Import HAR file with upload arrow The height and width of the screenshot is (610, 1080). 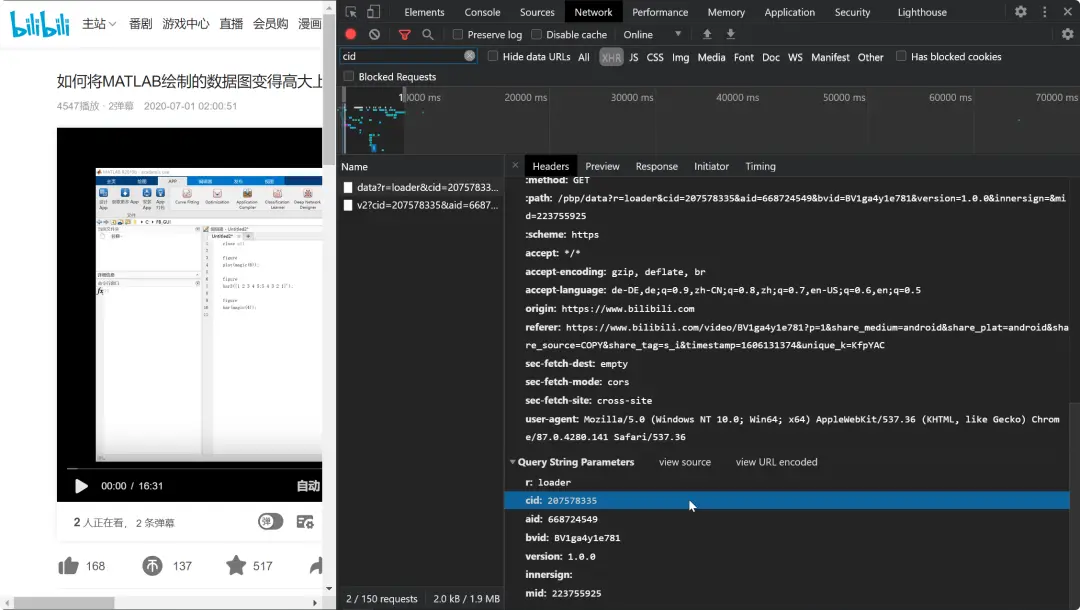707,34
